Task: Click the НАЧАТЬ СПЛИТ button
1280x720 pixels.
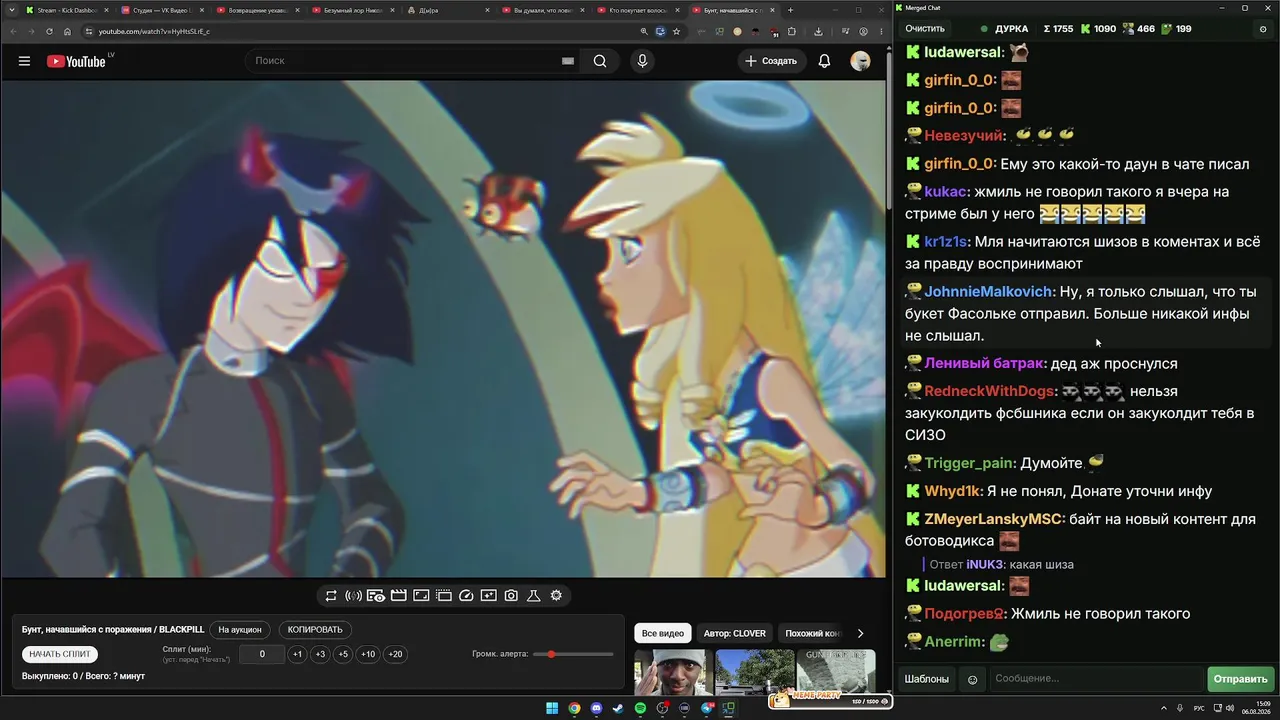Action: click(60, 654)
